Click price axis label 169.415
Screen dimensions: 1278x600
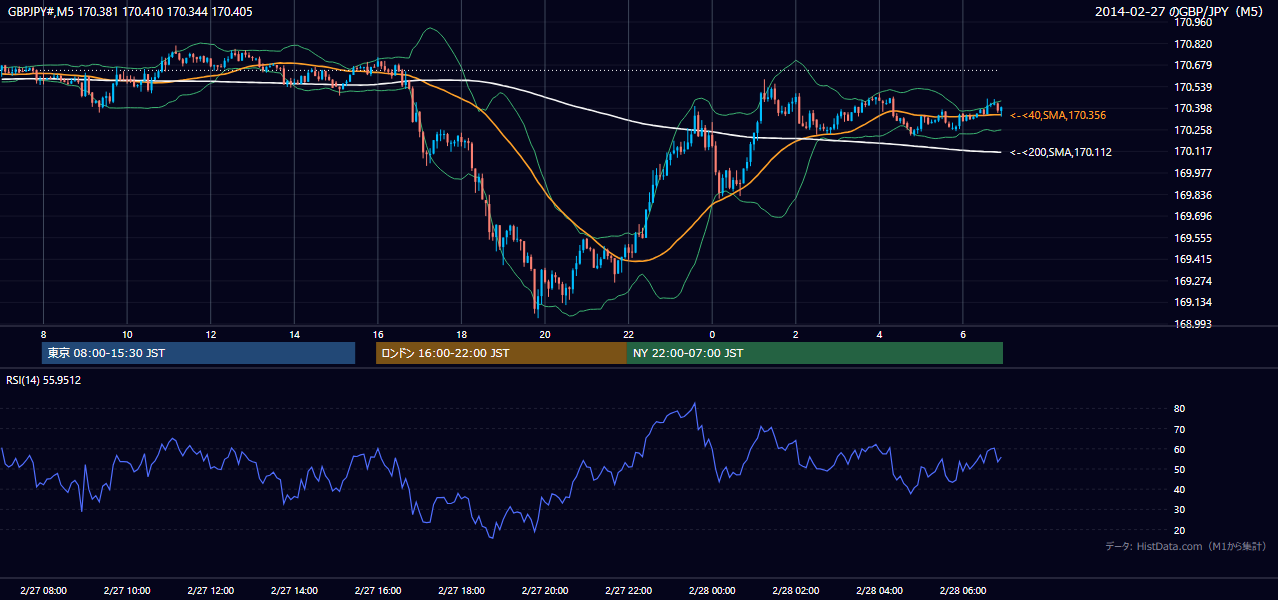point(1192,259)
